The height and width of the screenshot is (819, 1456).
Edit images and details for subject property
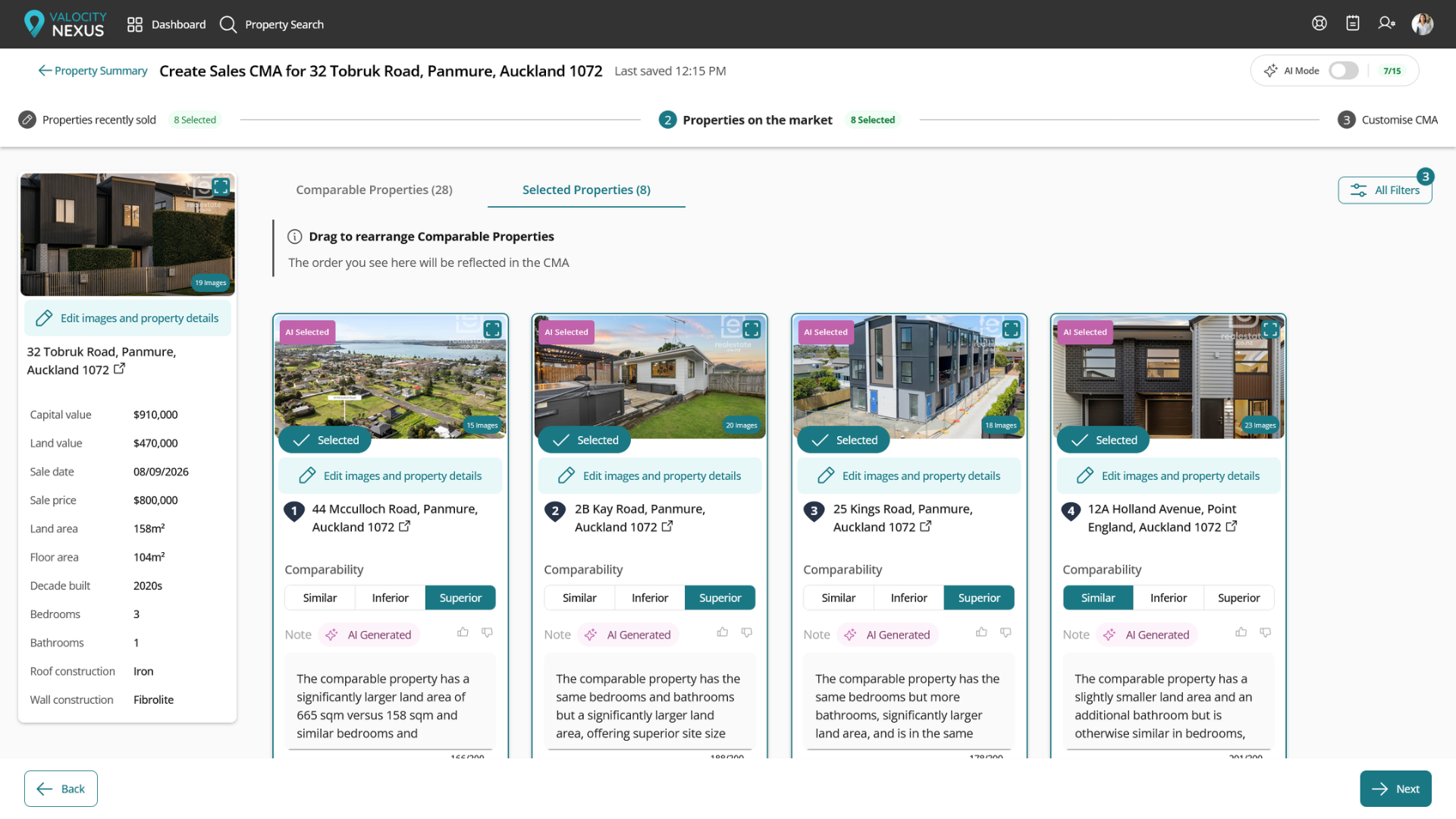click(127, 318)
